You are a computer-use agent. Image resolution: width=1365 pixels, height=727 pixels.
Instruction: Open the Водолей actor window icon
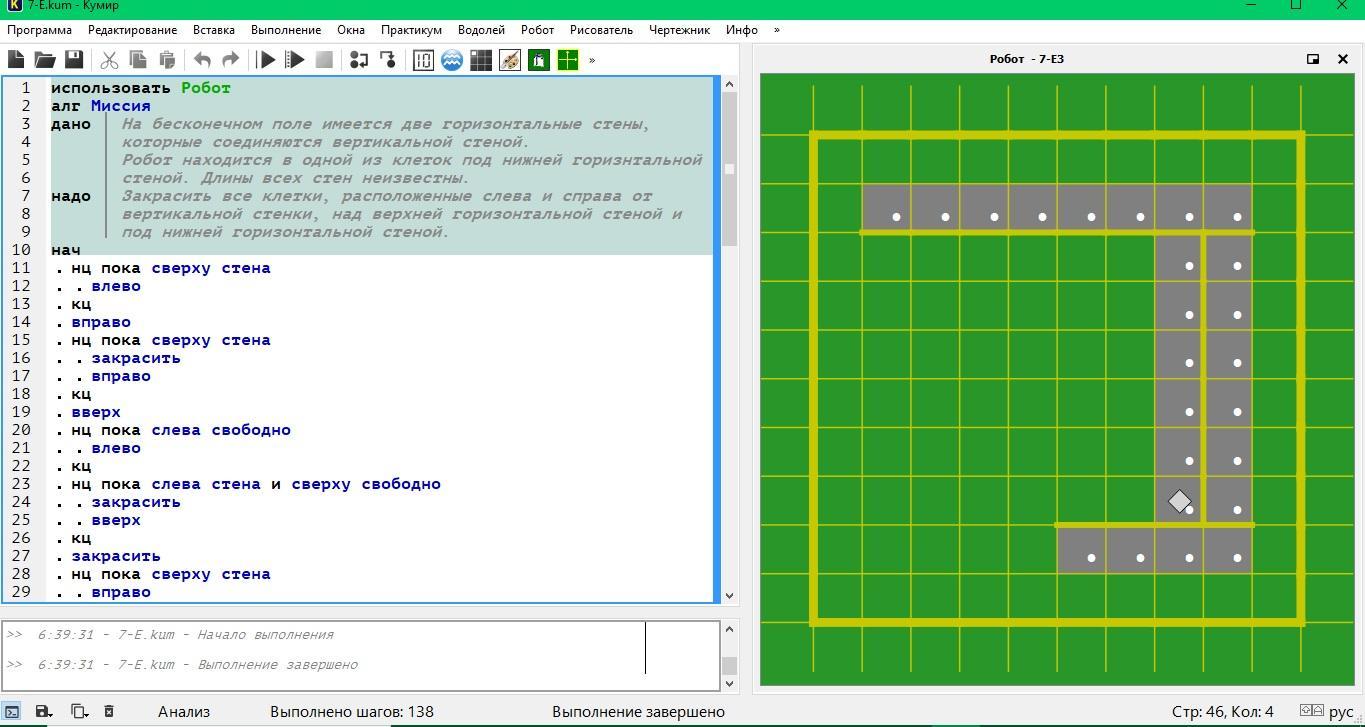tap(452, 60)
